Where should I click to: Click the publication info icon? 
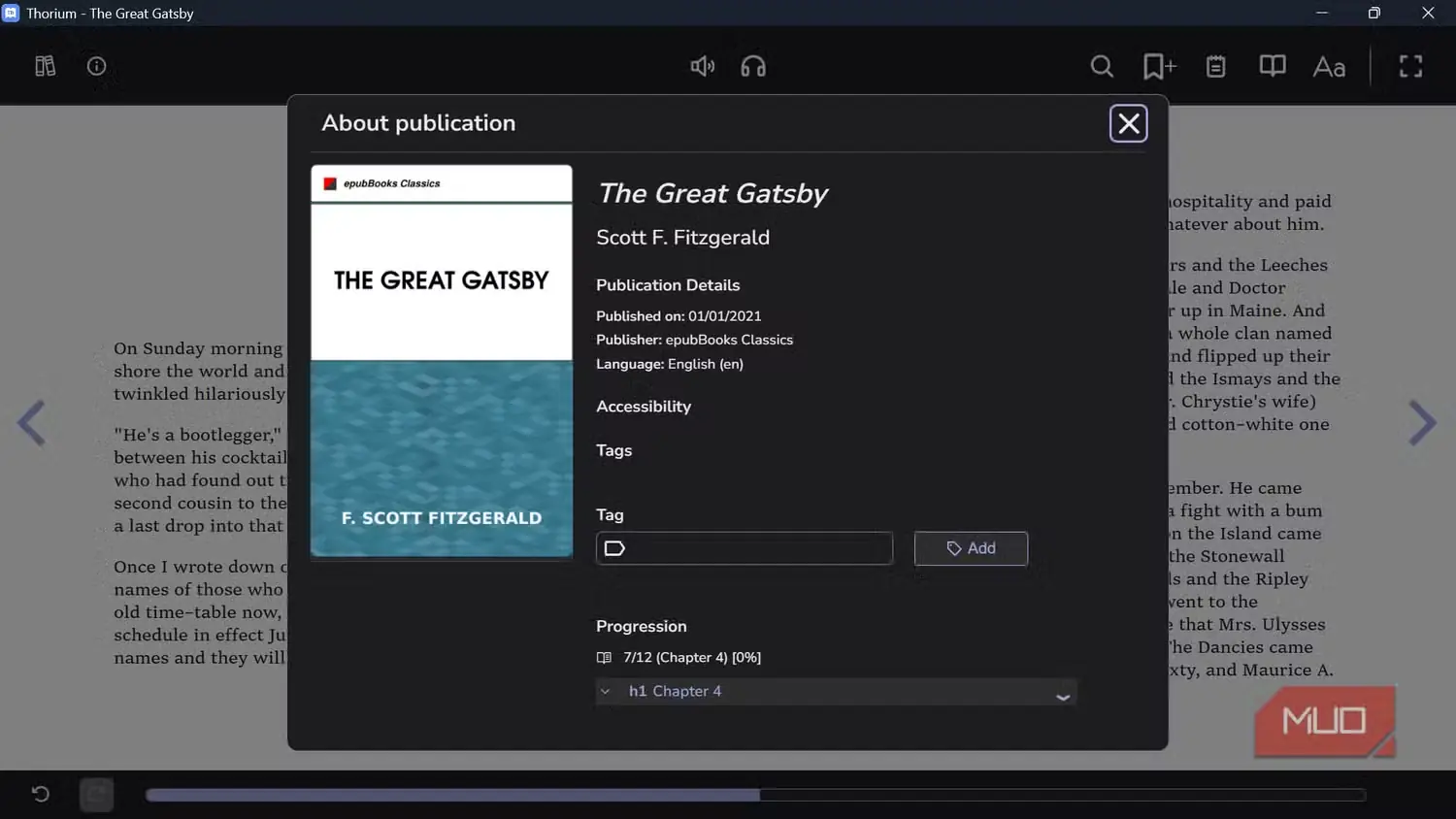click(x=96, y=66)
